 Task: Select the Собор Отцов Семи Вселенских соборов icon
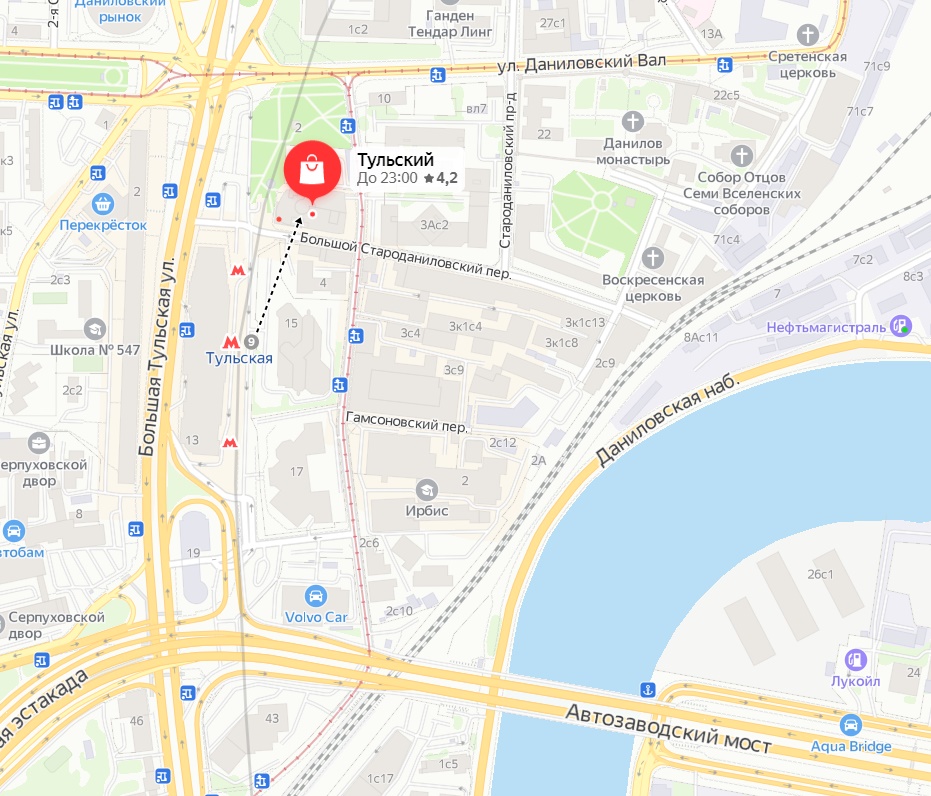(x=741, y=156)
